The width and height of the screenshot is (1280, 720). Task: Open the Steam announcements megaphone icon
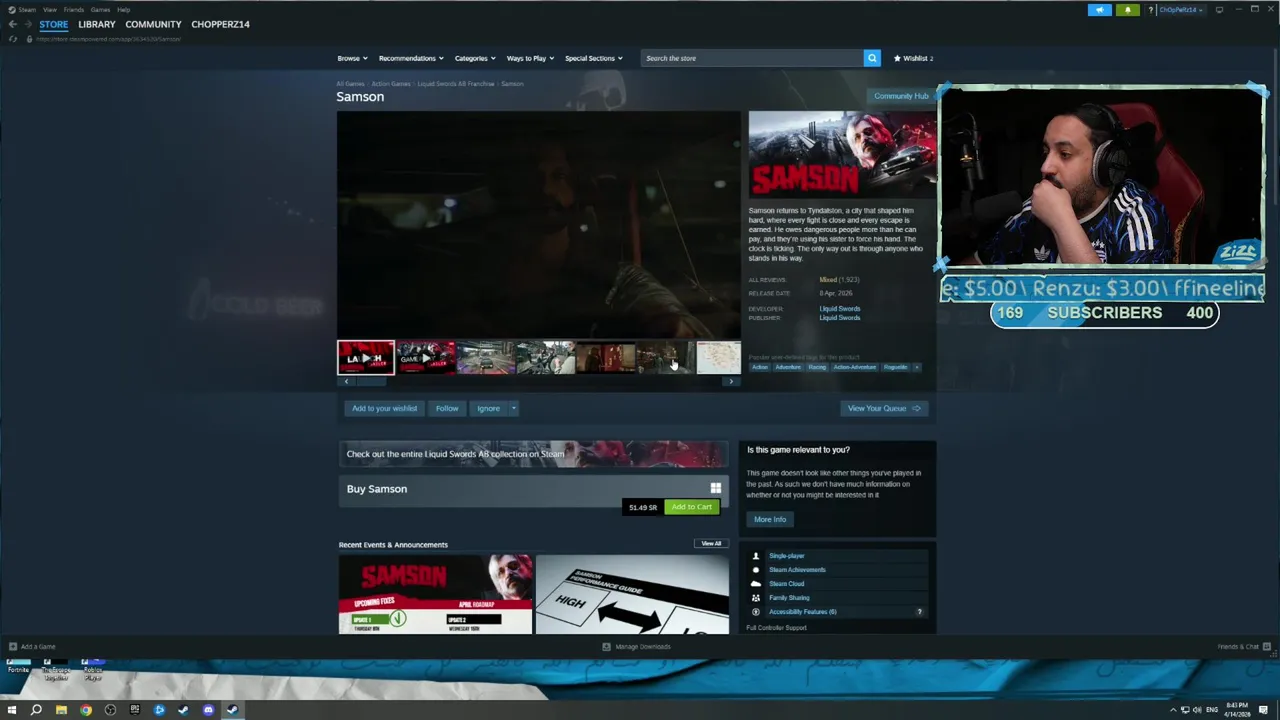(x=1099, y=10)
